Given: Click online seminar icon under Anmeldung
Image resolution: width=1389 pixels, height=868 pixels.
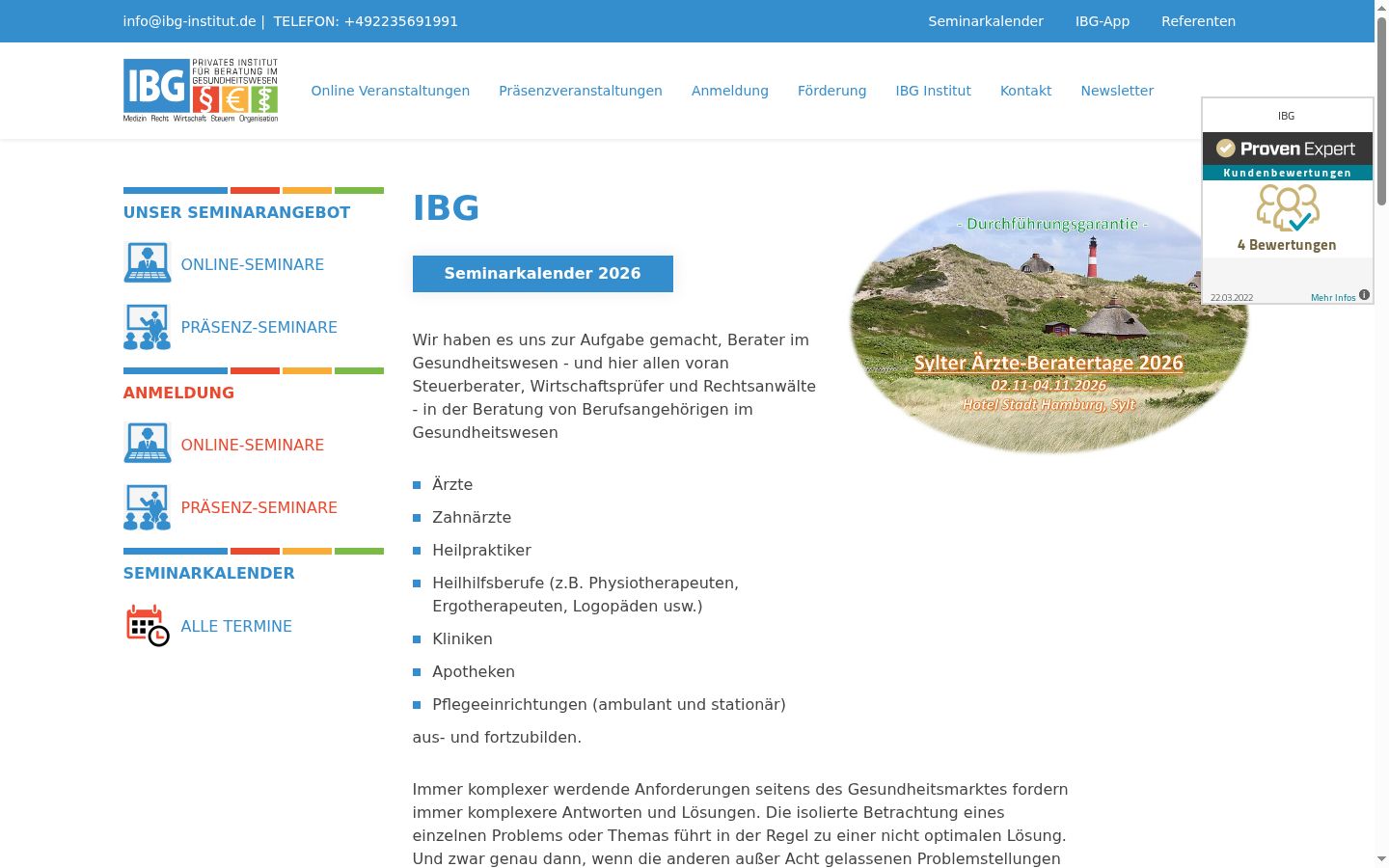Looking at the screenshot, I should (x=148, y=444).
